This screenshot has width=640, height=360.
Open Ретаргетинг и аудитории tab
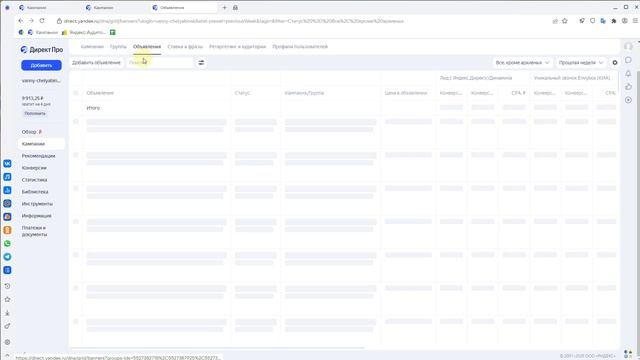238,47
